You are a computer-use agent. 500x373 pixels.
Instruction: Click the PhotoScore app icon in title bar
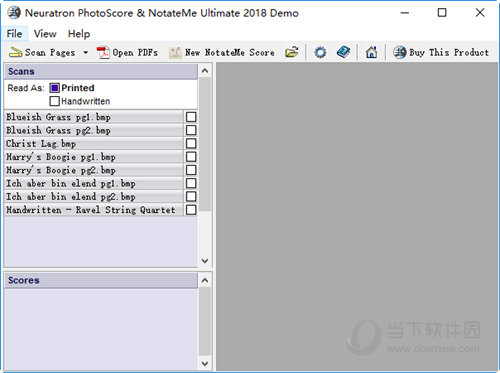[x=14, y=13]
